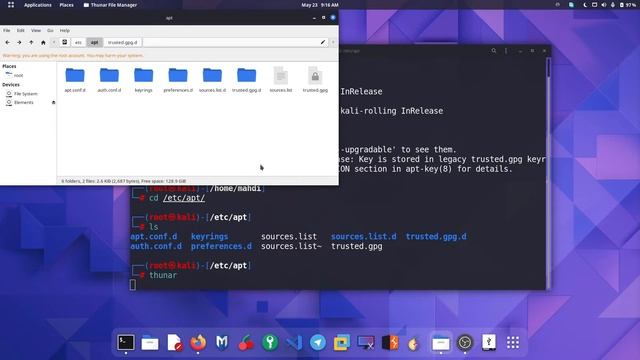This screenshot has width=640, height=360.
Task: Click 'Thunar File Manager' in top panel
Action: point(110,5)
